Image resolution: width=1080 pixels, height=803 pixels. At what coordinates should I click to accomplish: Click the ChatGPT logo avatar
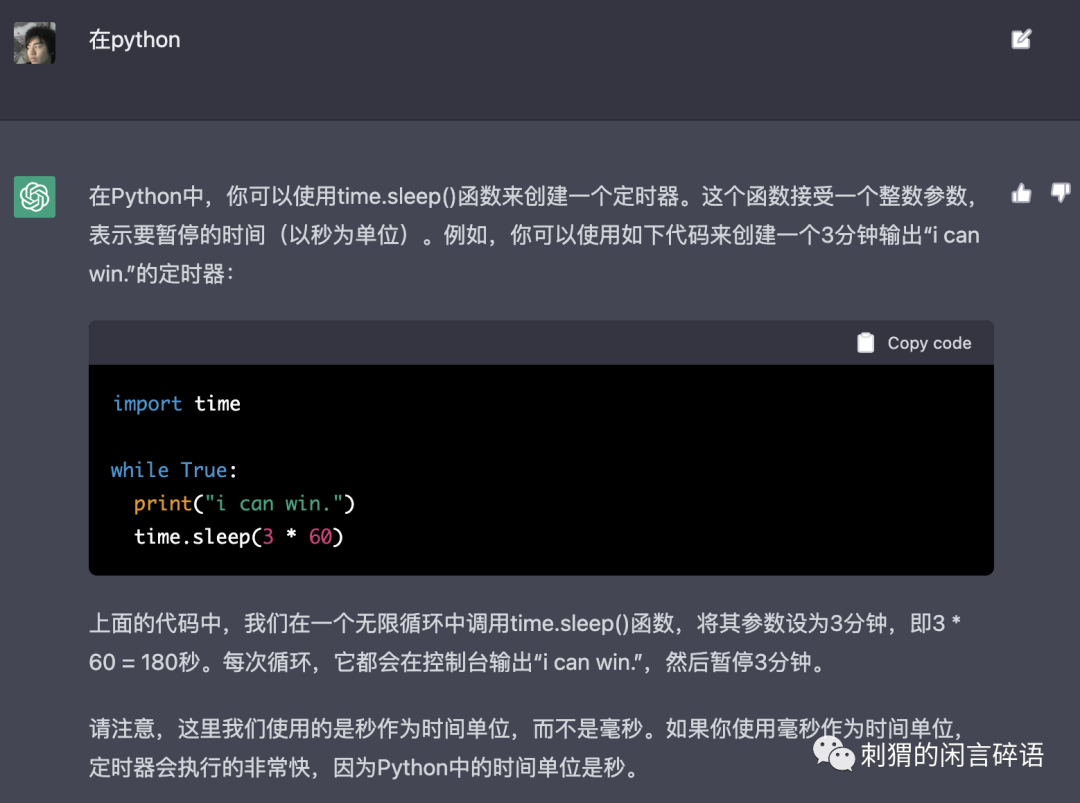click(x=35, y=197)
